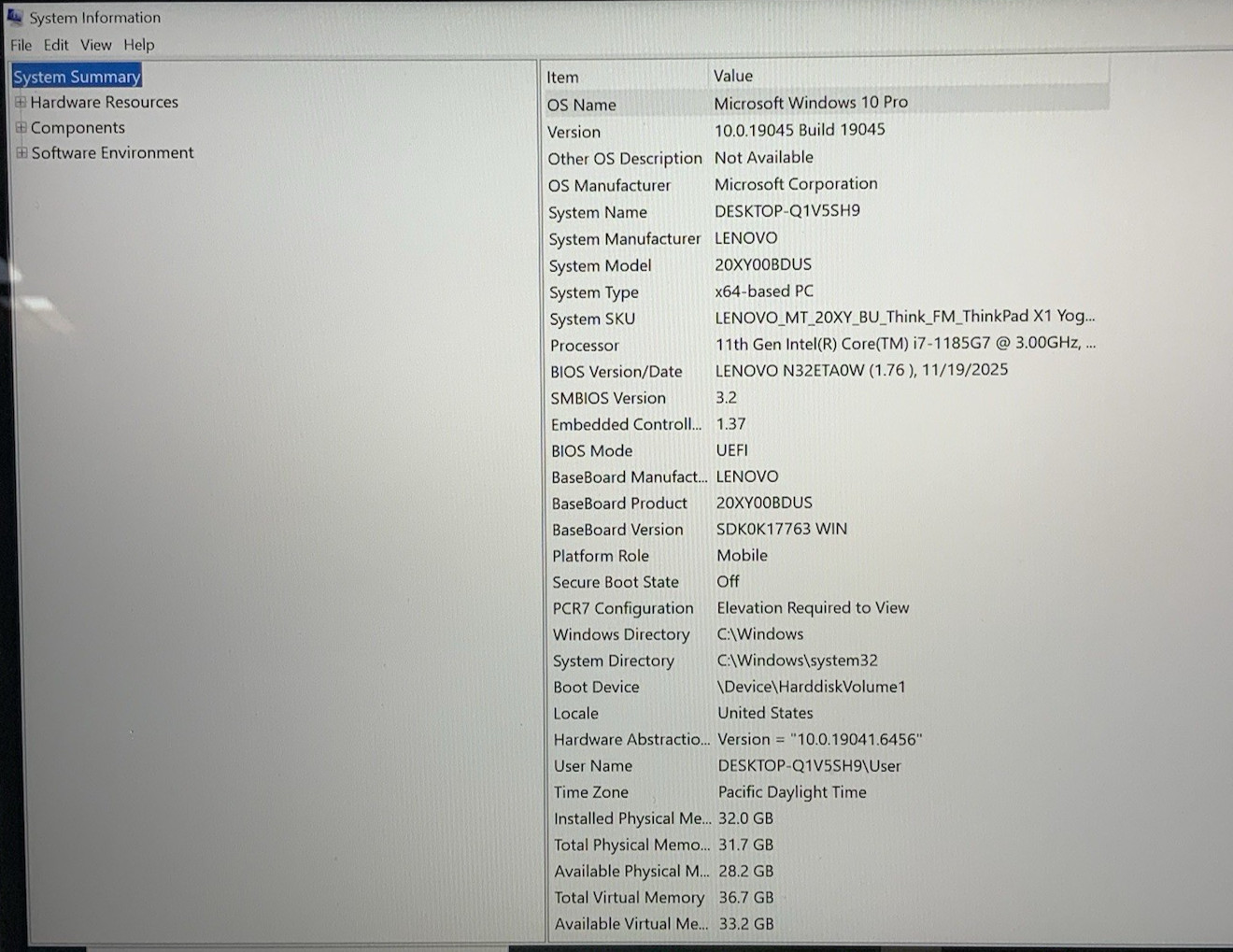Image resolution: width=1233 pixels, height=952 pixels.
Task: Select the Secure Boot State row
Action: (615, 582)
